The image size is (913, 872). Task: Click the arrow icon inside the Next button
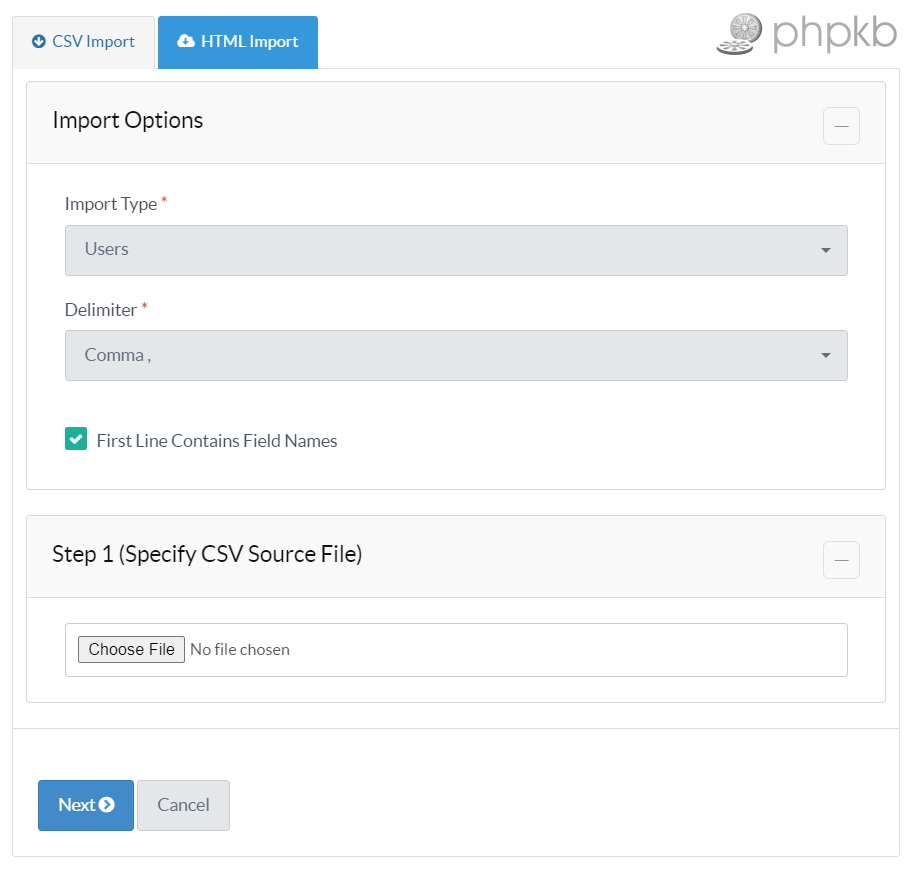pos(107,805)
